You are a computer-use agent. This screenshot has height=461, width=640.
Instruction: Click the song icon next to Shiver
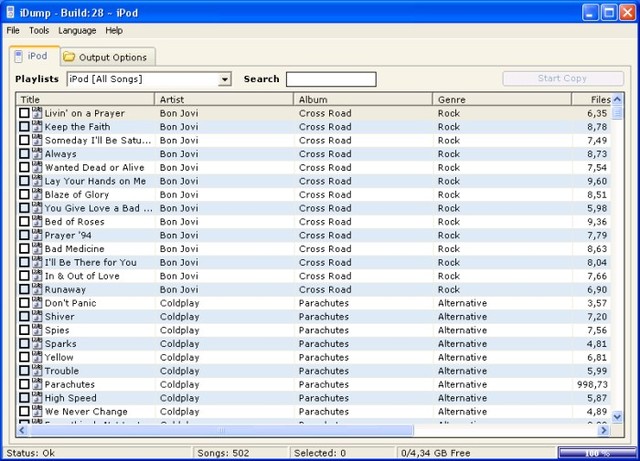[37, 316]
